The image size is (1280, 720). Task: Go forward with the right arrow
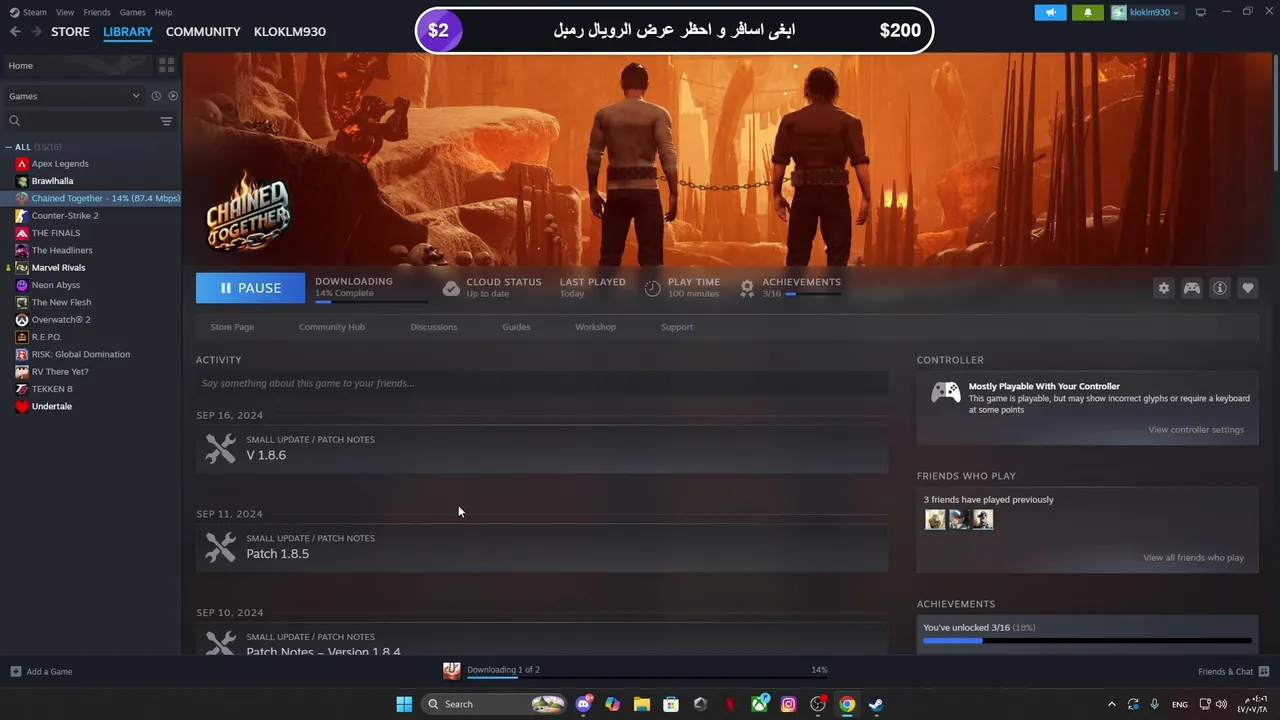(36, 32)
